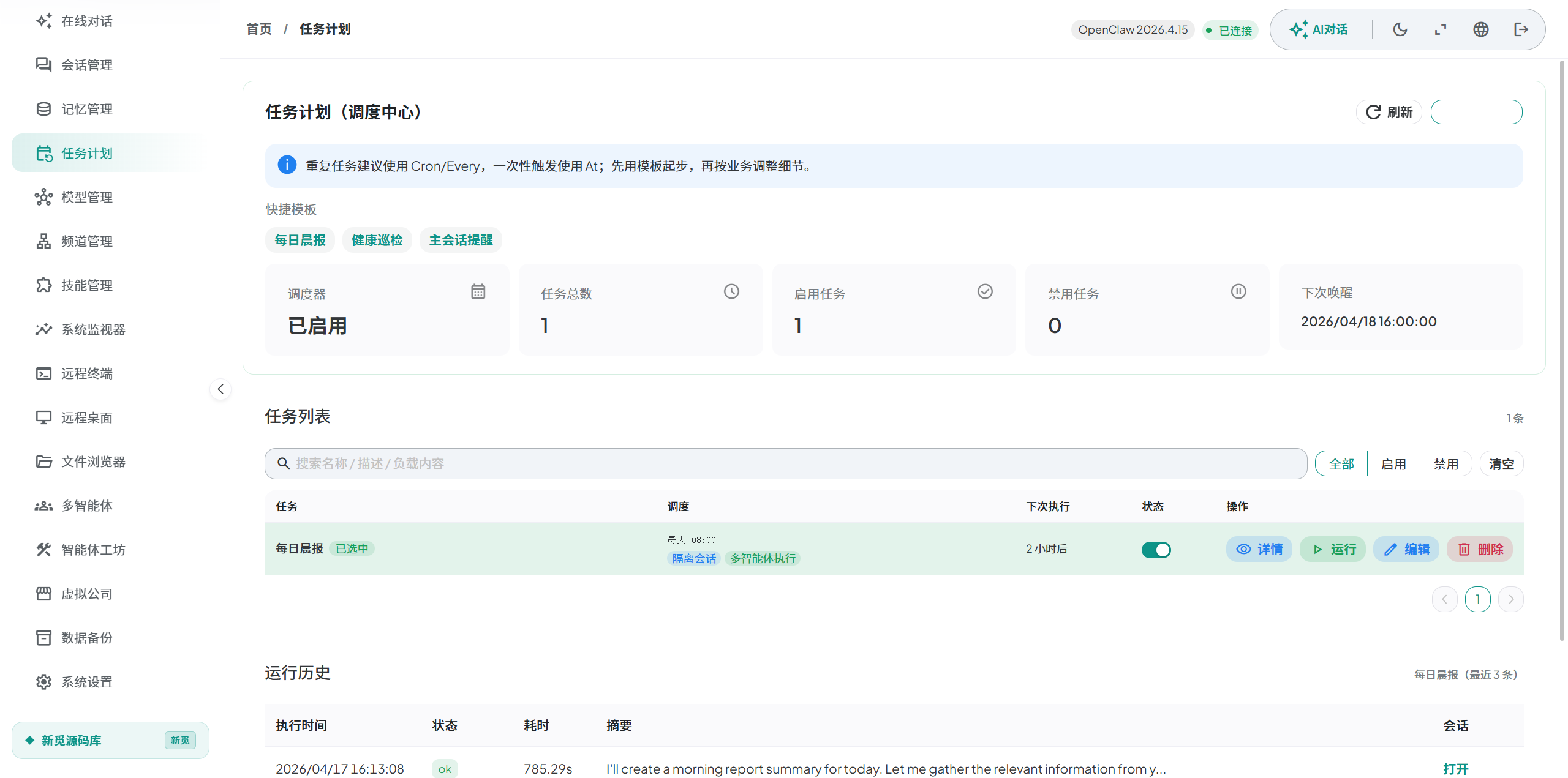Go to the next page with right arrow
The image size is (1568, 778).
tap(1511, 599)
